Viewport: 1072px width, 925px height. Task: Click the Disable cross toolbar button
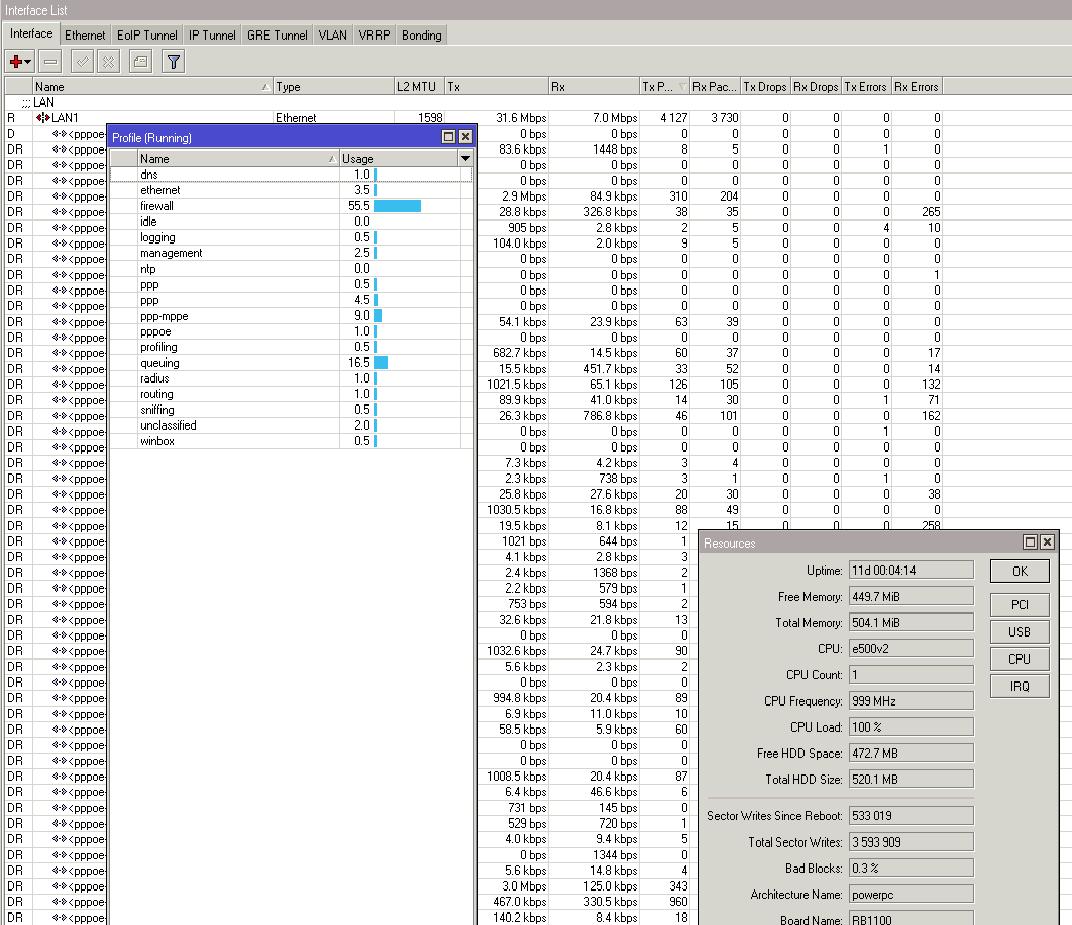click(108, 62)
